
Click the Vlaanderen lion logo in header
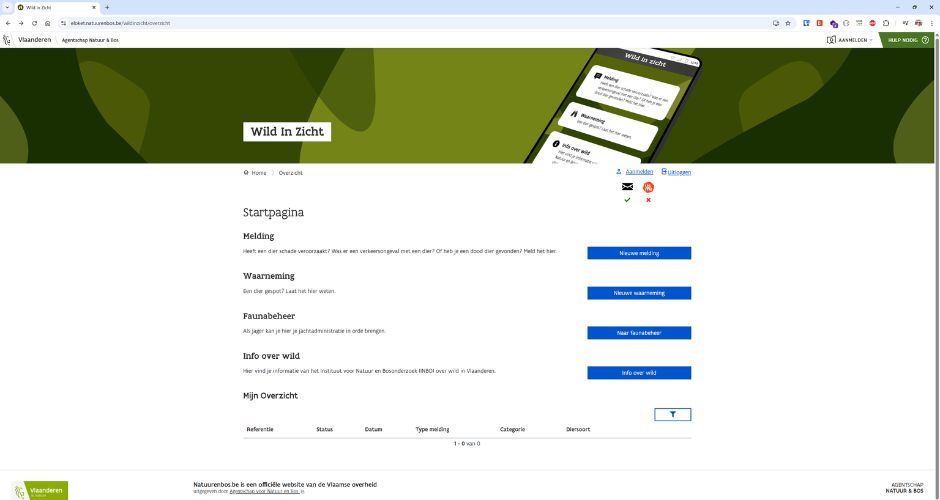click(x=8, y=40)
